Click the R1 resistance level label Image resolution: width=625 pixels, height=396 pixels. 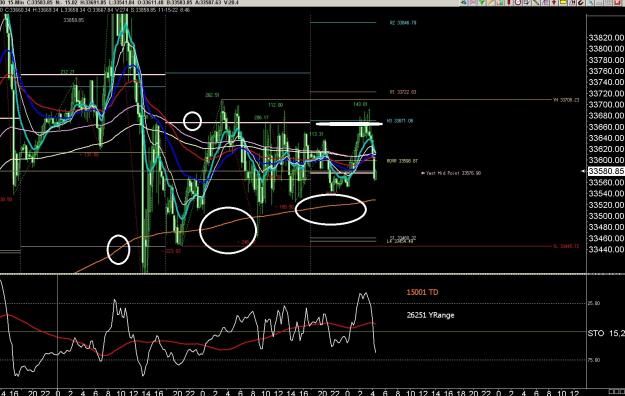coord(403,92)
